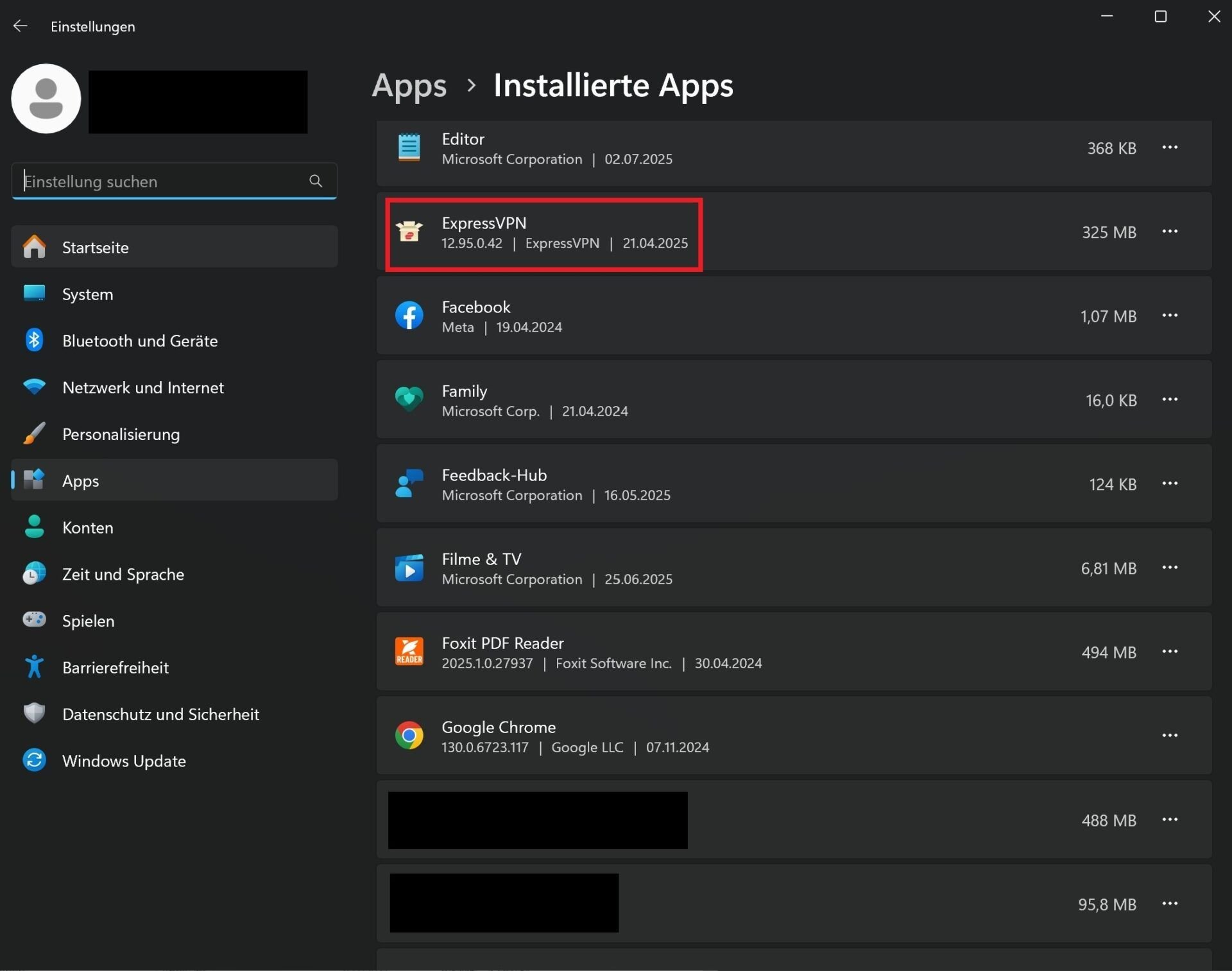The width and height of the screenshot is (1232, 971).
Task: Open more options for Google Chrome
Action: [x=1170, y=736]
